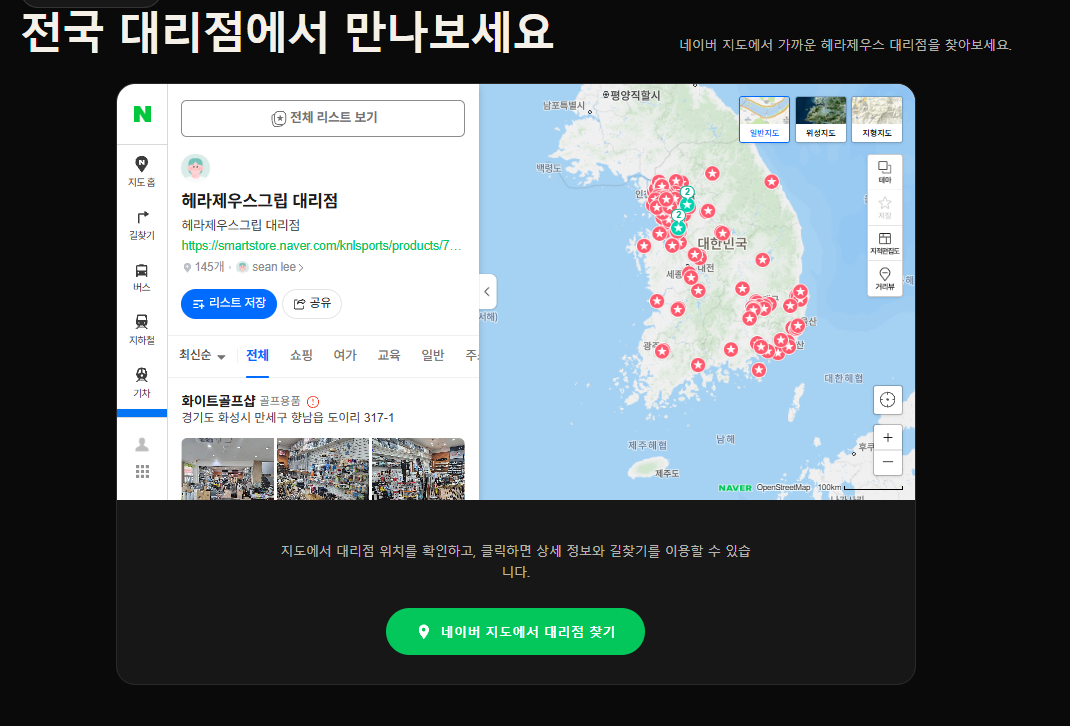This screenshot has width=1070, height=726.
Task: Click 네이버 지도에서 대리점 찾기 green button
Action: 515,632
